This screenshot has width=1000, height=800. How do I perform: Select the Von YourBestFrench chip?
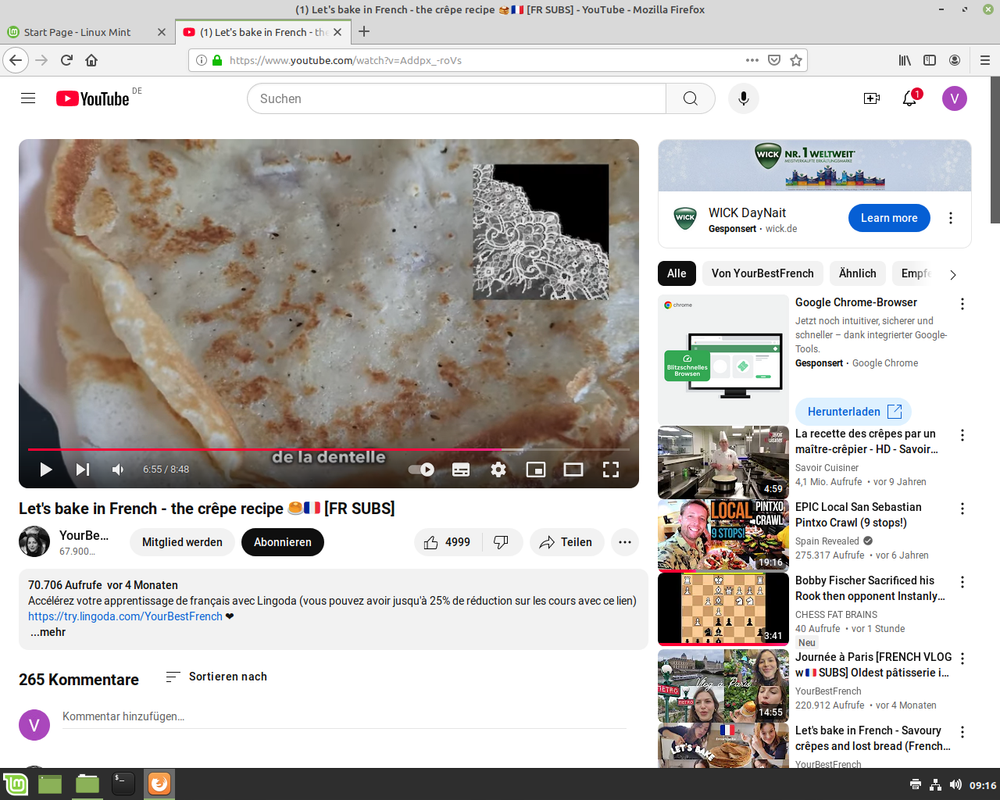(x=763, y=274)
